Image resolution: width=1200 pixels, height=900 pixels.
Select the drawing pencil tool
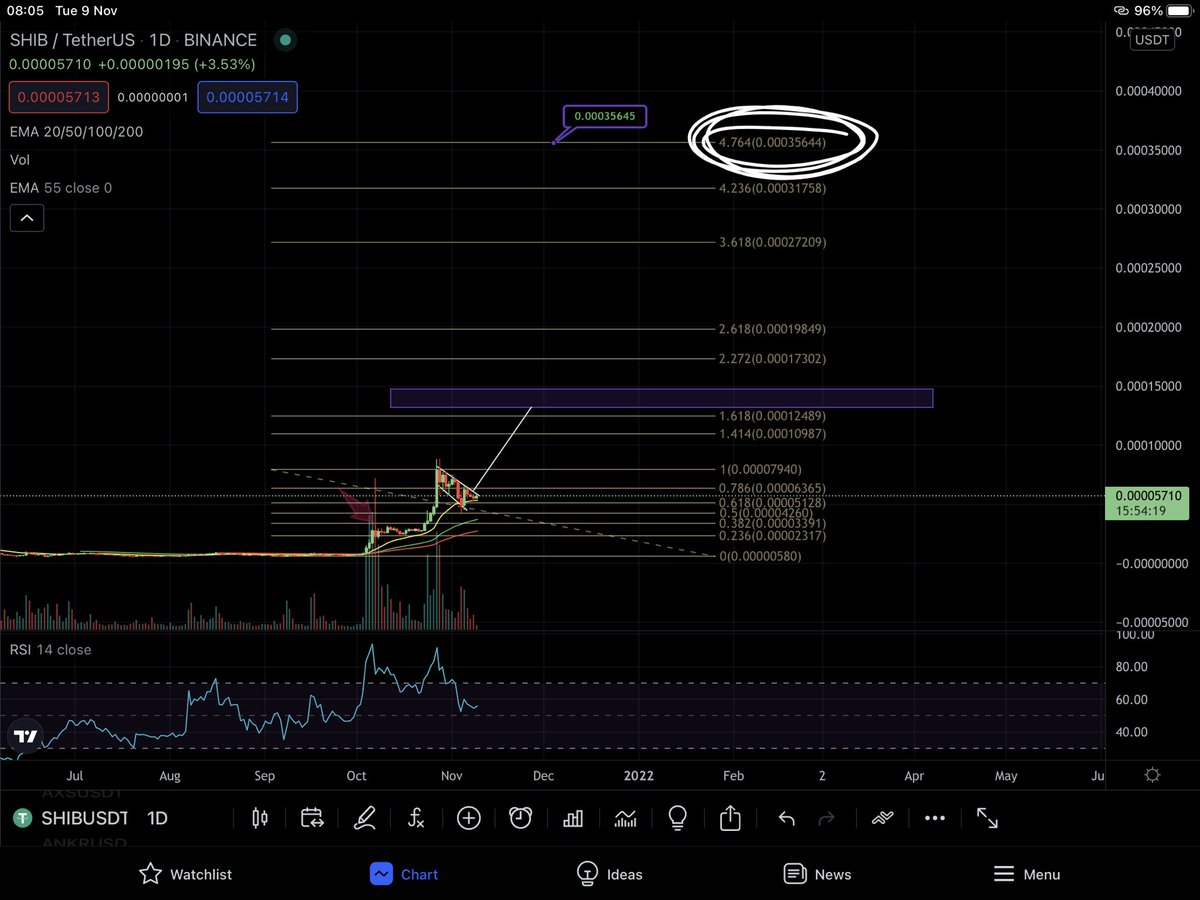(x=364, y=818)
